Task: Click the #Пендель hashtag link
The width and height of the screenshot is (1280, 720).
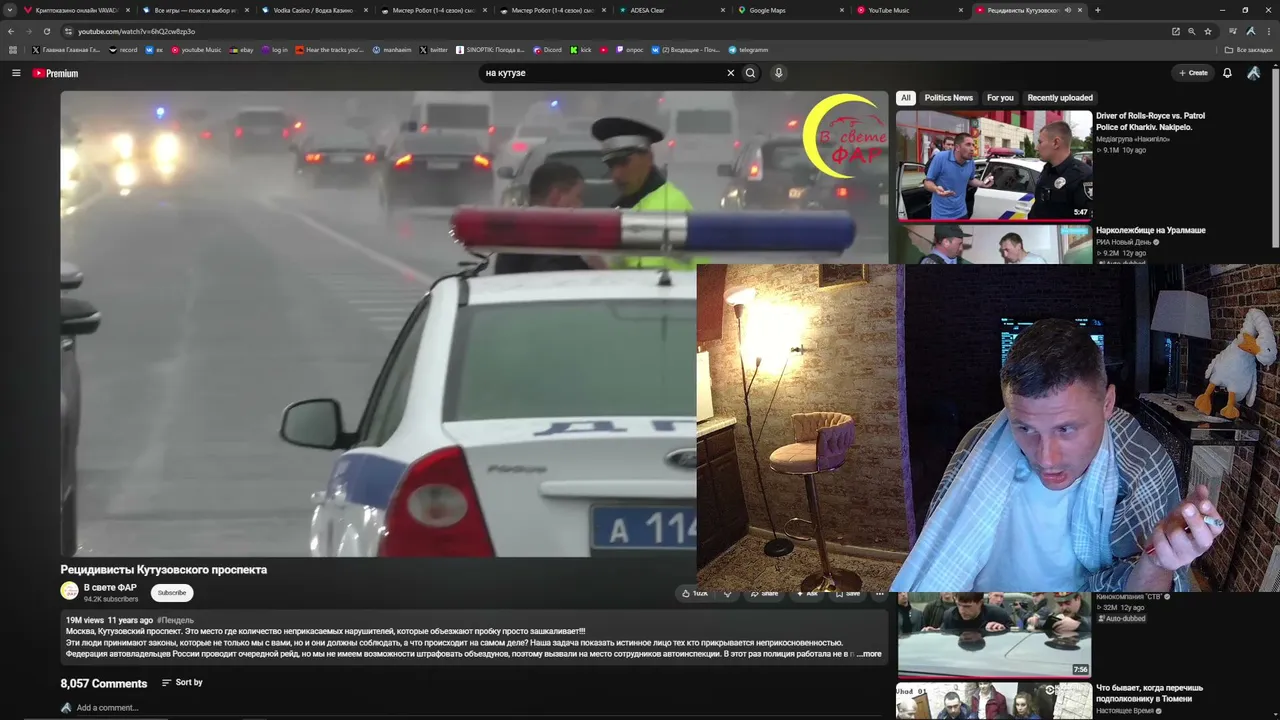Action: [x=176, y=621]
